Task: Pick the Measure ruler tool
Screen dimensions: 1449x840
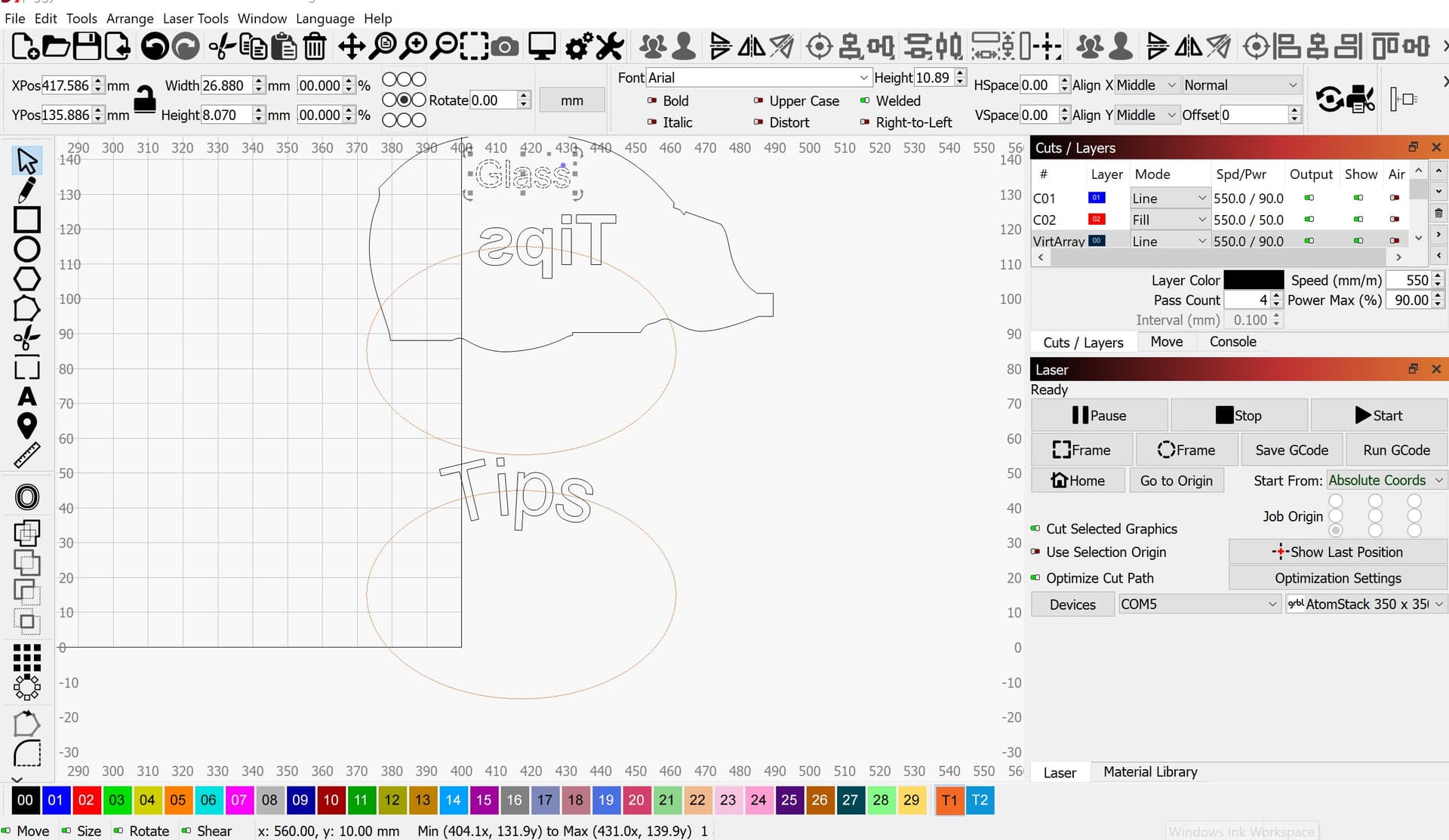Action: [26, 456]
